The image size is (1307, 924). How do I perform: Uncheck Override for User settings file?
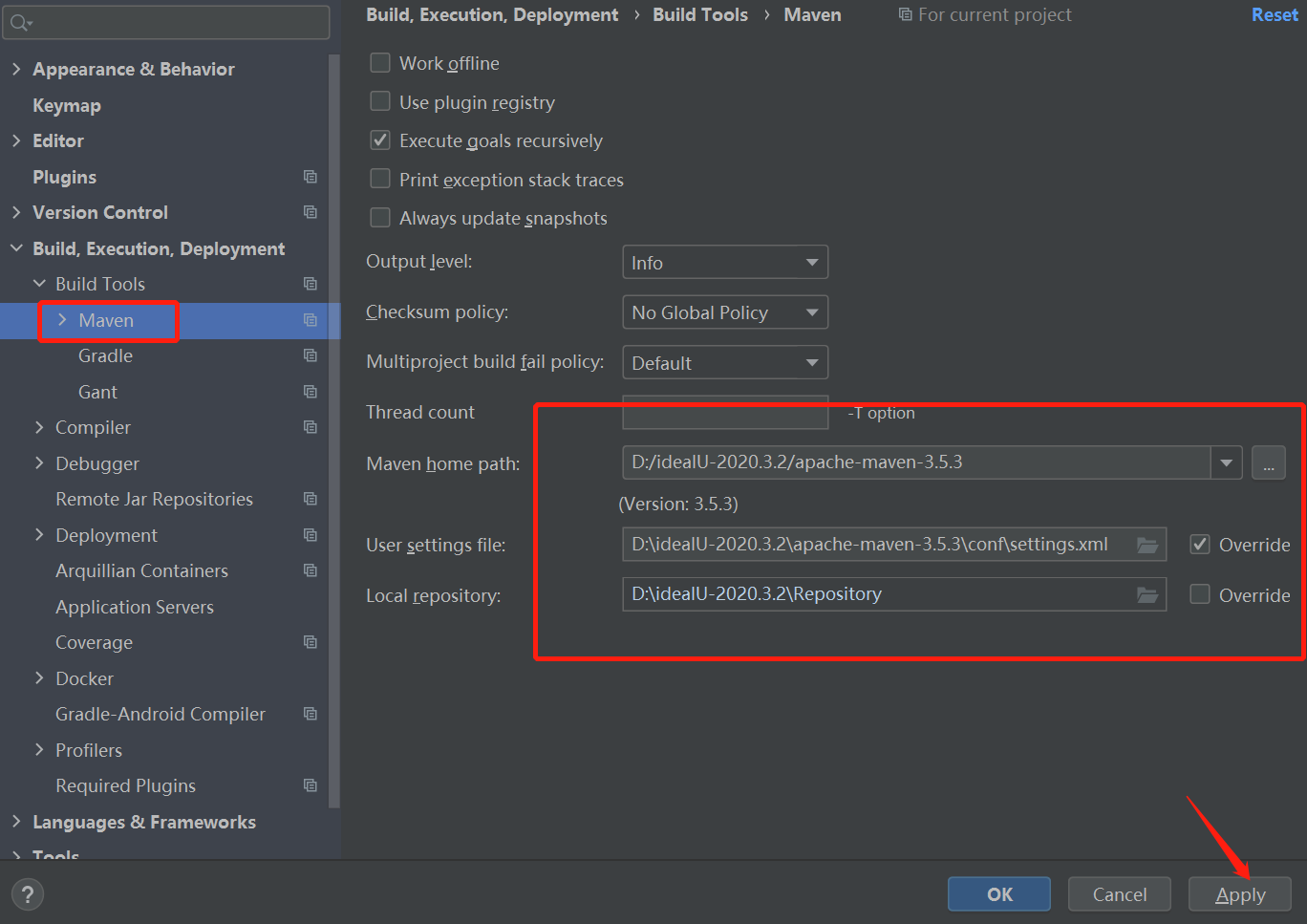coord(1200,545)
